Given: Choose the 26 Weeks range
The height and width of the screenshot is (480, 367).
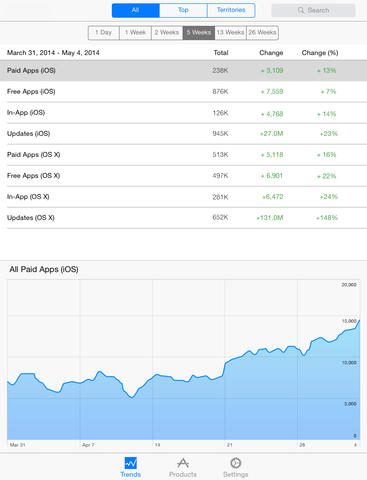Looking at the screenshot, I should coord(262,33).
